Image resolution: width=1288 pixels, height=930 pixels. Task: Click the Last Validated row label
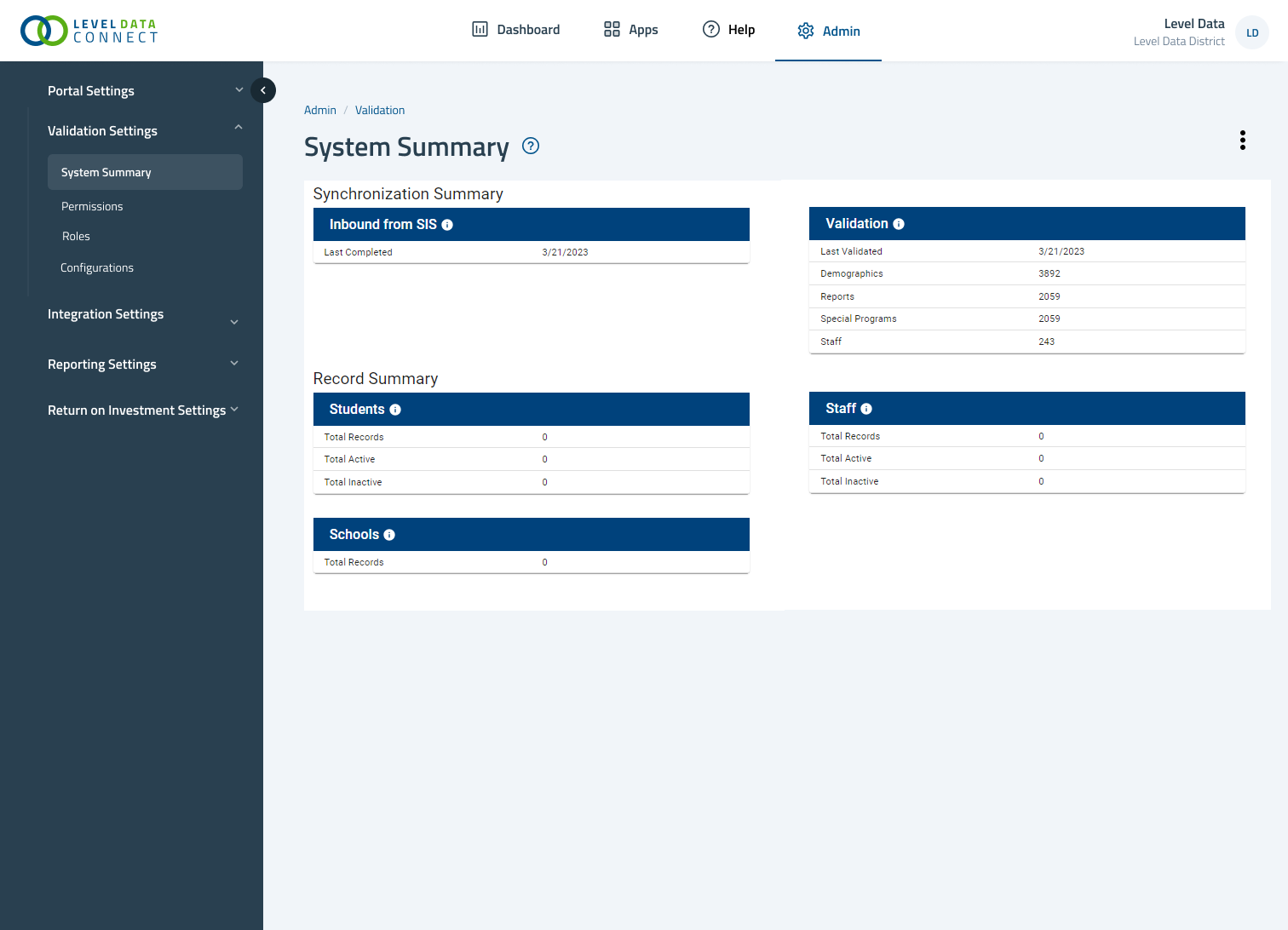(x=852, y=251)
